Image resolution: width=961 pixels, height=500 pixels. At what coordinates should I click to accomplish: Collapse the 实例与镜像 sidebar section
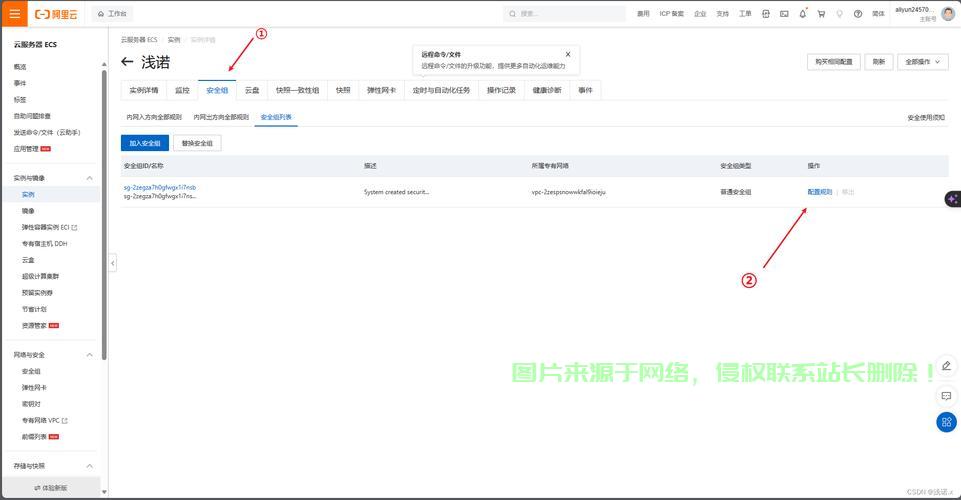tap(89, 178)
